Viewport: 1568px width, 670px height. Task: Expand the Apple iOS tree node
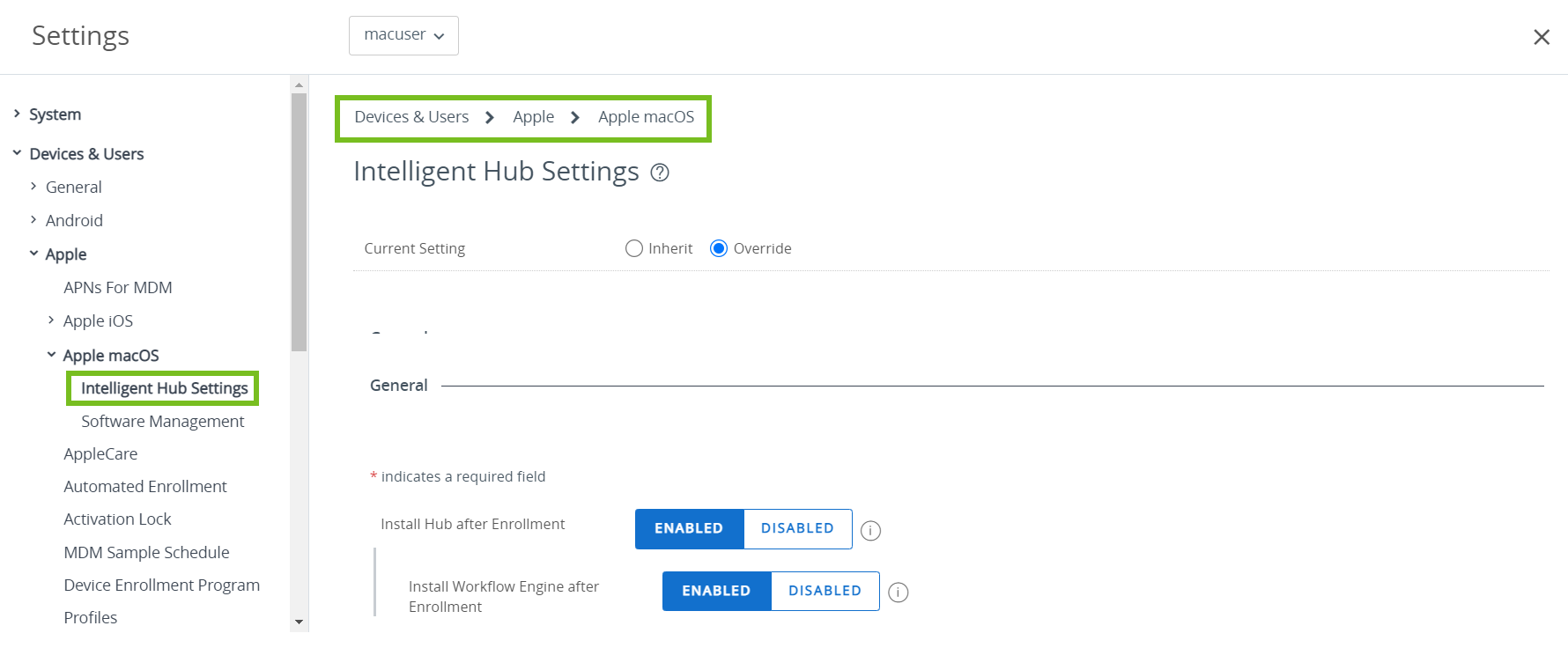[51, 320]
